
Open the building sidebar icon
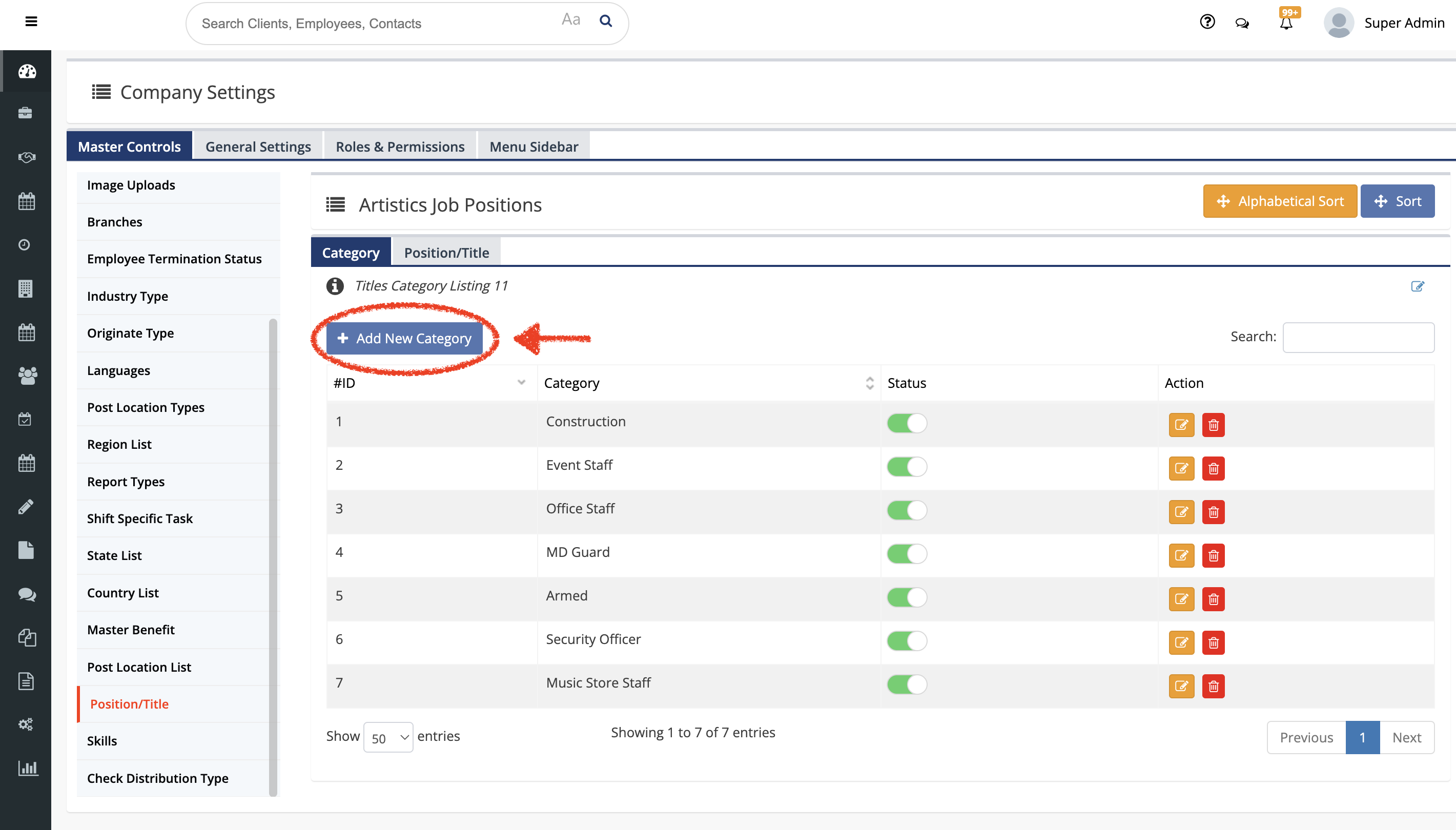25,288
